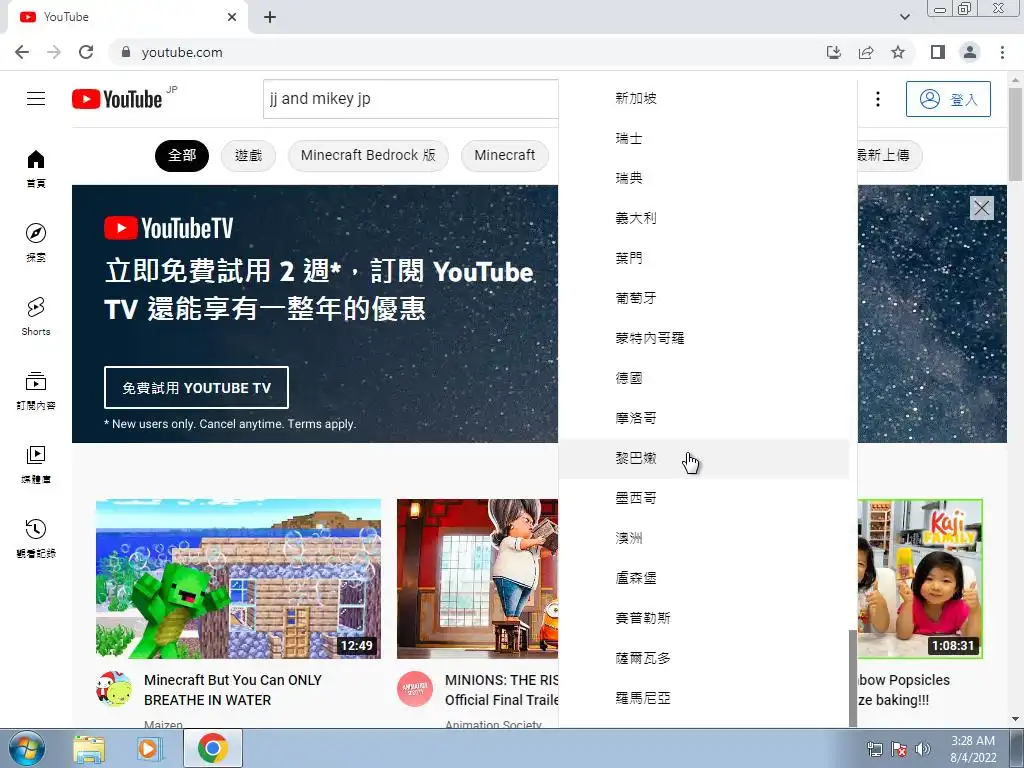Open Chrome's three-dot menu
The image size is (1024, 768).
tap(1002, 52)
